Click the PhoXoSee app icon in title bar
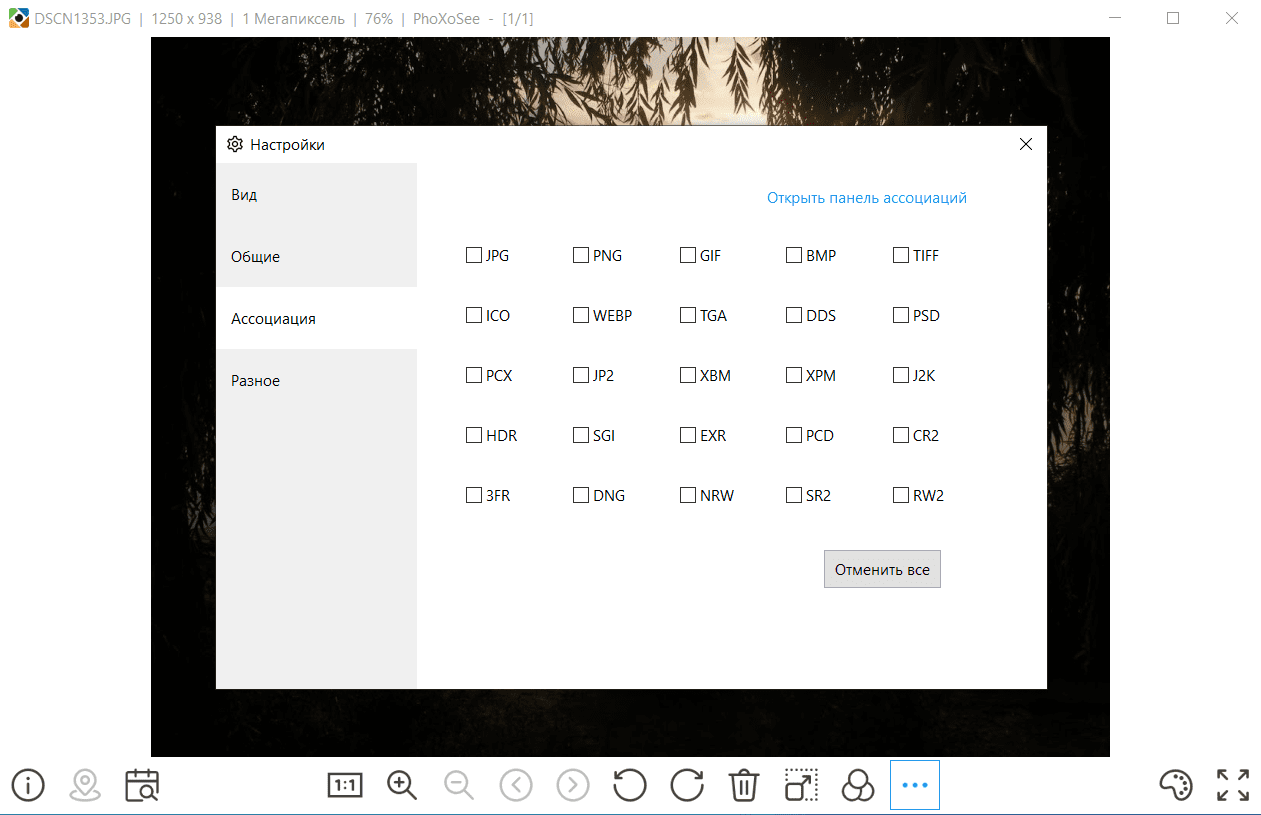 [x=18, y=18]
